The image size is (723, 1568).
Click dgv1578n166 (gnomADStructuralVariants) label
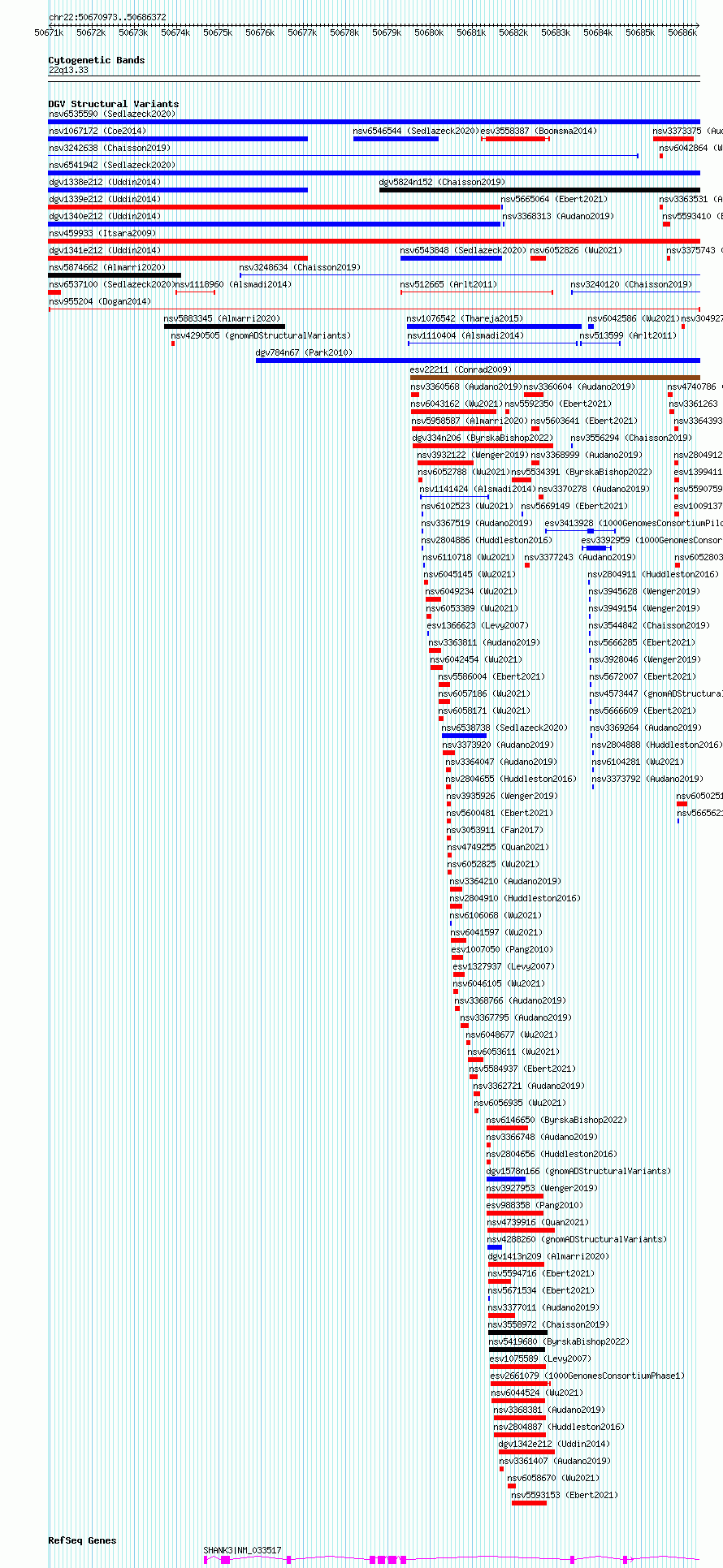tap(579, 1171)
